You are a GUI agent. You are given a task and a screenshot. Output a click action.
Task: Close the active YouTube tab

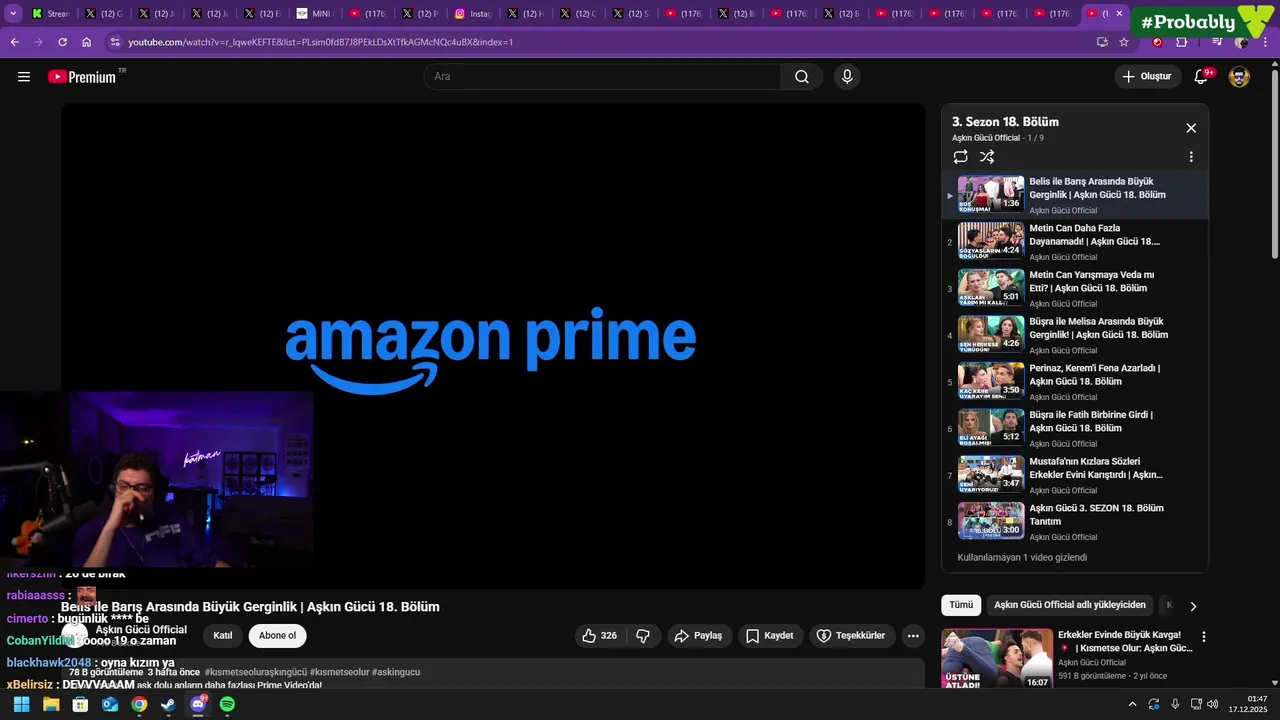pos(1119,14)
